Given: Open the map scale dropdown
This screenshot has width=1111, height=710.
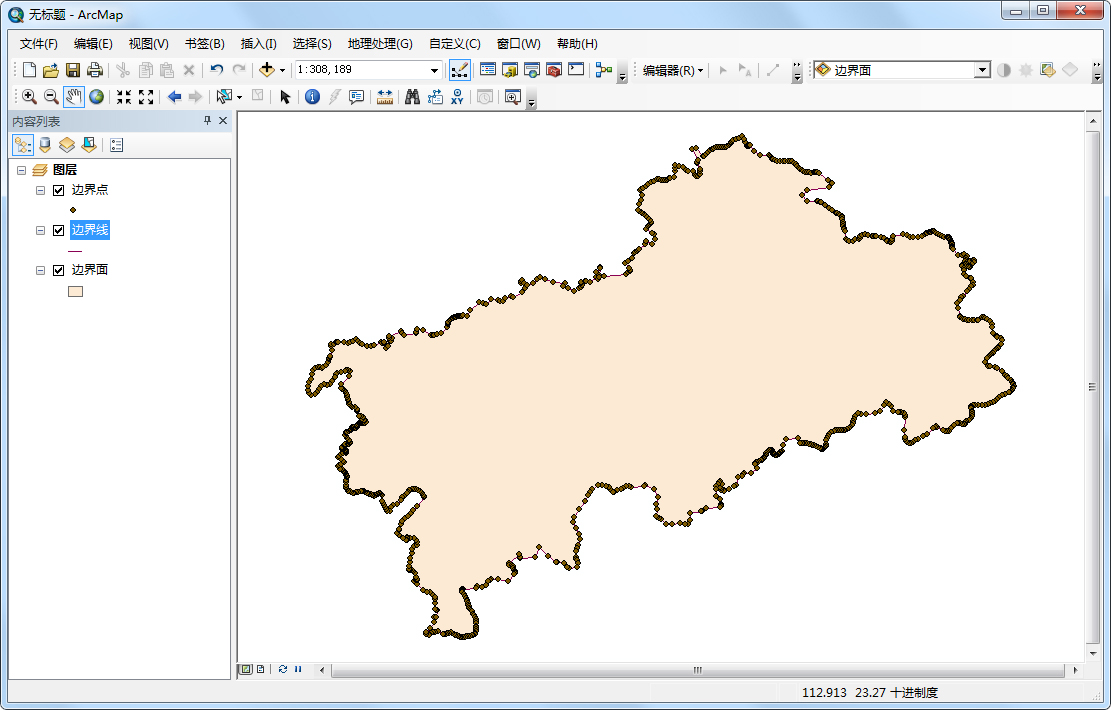Looking at the screenshot, I should point(434,69).
